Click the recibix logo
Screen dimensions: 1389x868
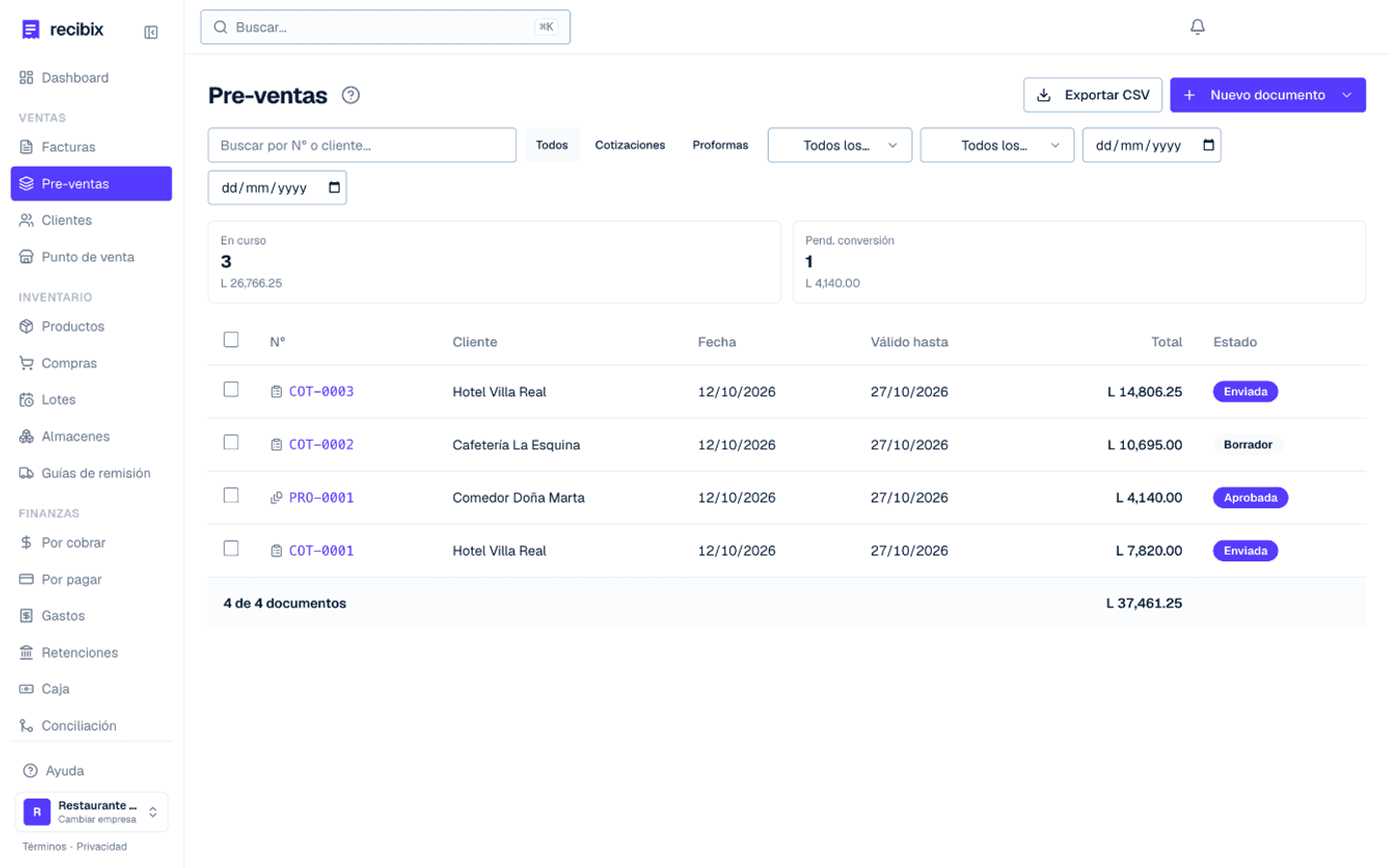tap(63, 30)
